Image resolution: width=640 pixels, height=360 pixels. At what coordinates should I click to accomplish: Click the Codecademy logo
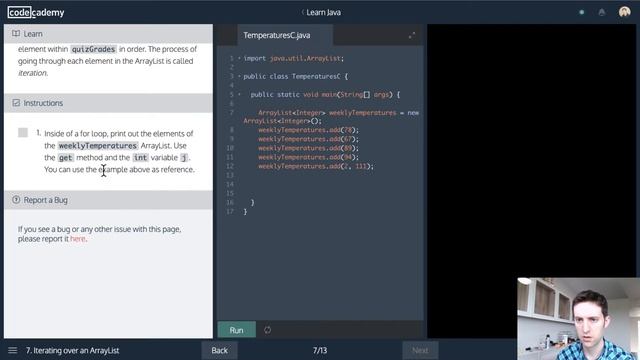[x=36, y=13]
